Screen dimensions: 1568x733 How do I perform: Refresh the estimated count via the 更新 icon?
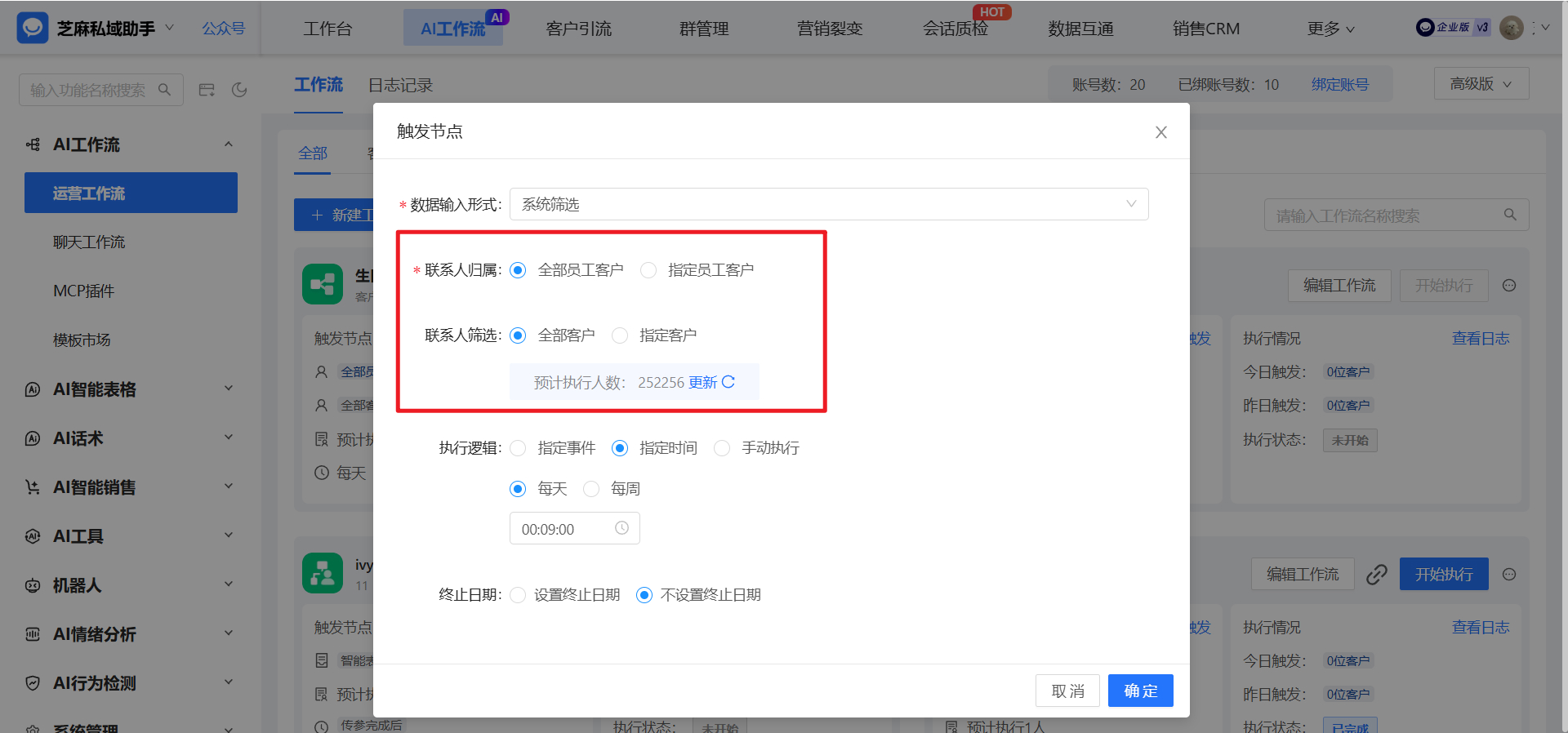click(728, 382)
